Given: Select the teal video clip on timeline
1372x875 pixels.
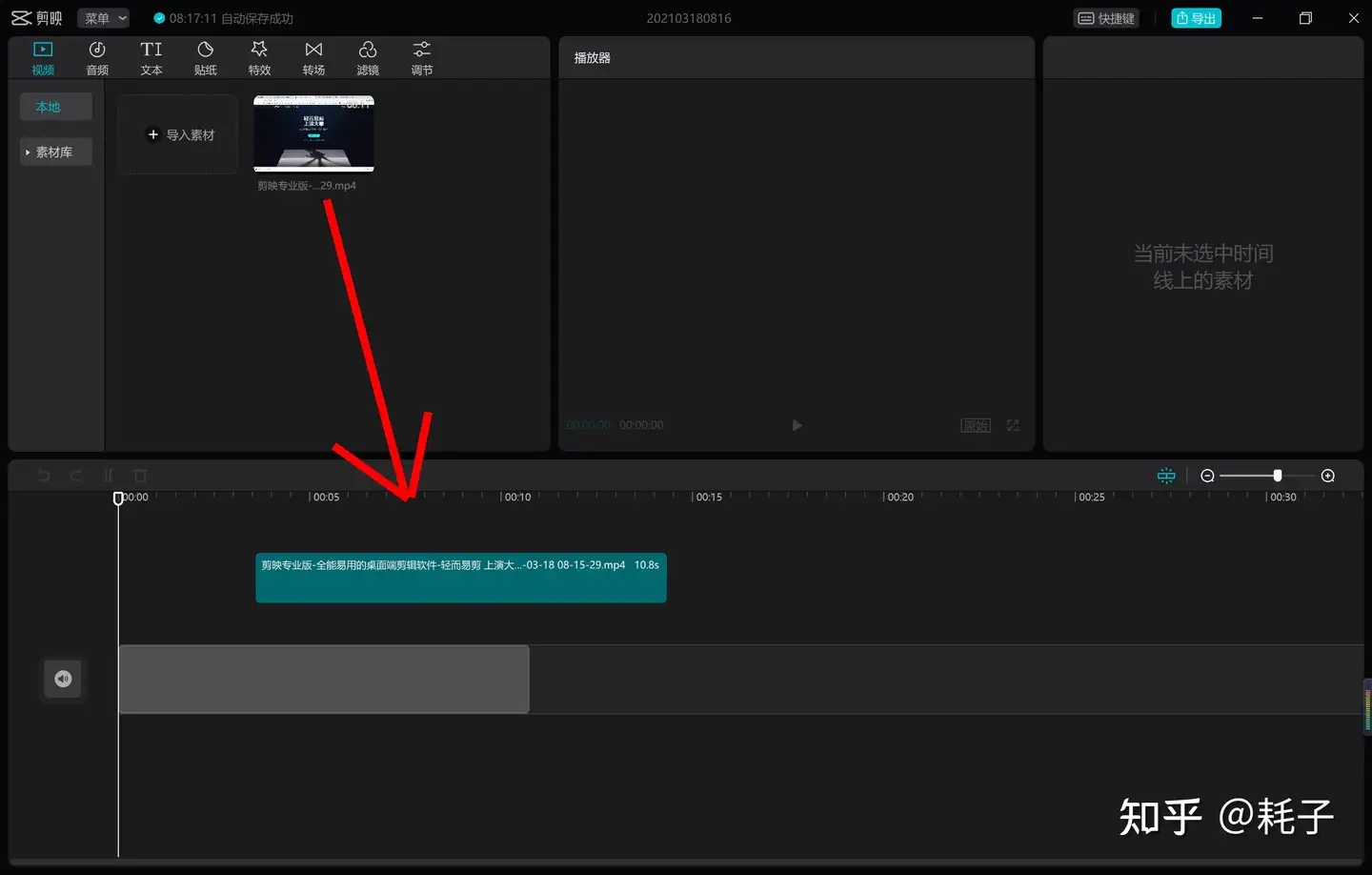Looking at the screenshot, I should coord(461,578).
